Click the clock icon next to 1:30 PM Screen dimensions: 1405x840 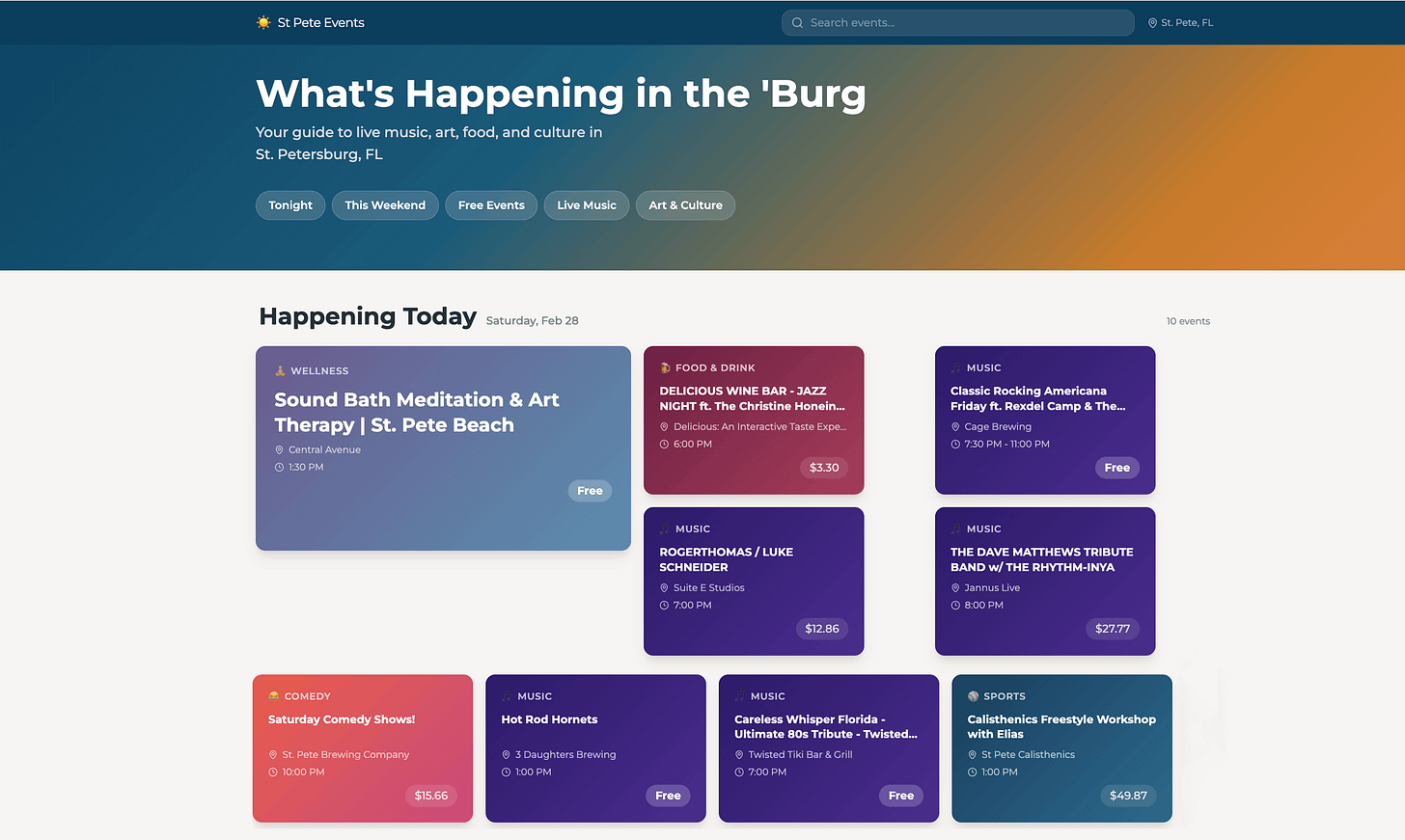280,468
